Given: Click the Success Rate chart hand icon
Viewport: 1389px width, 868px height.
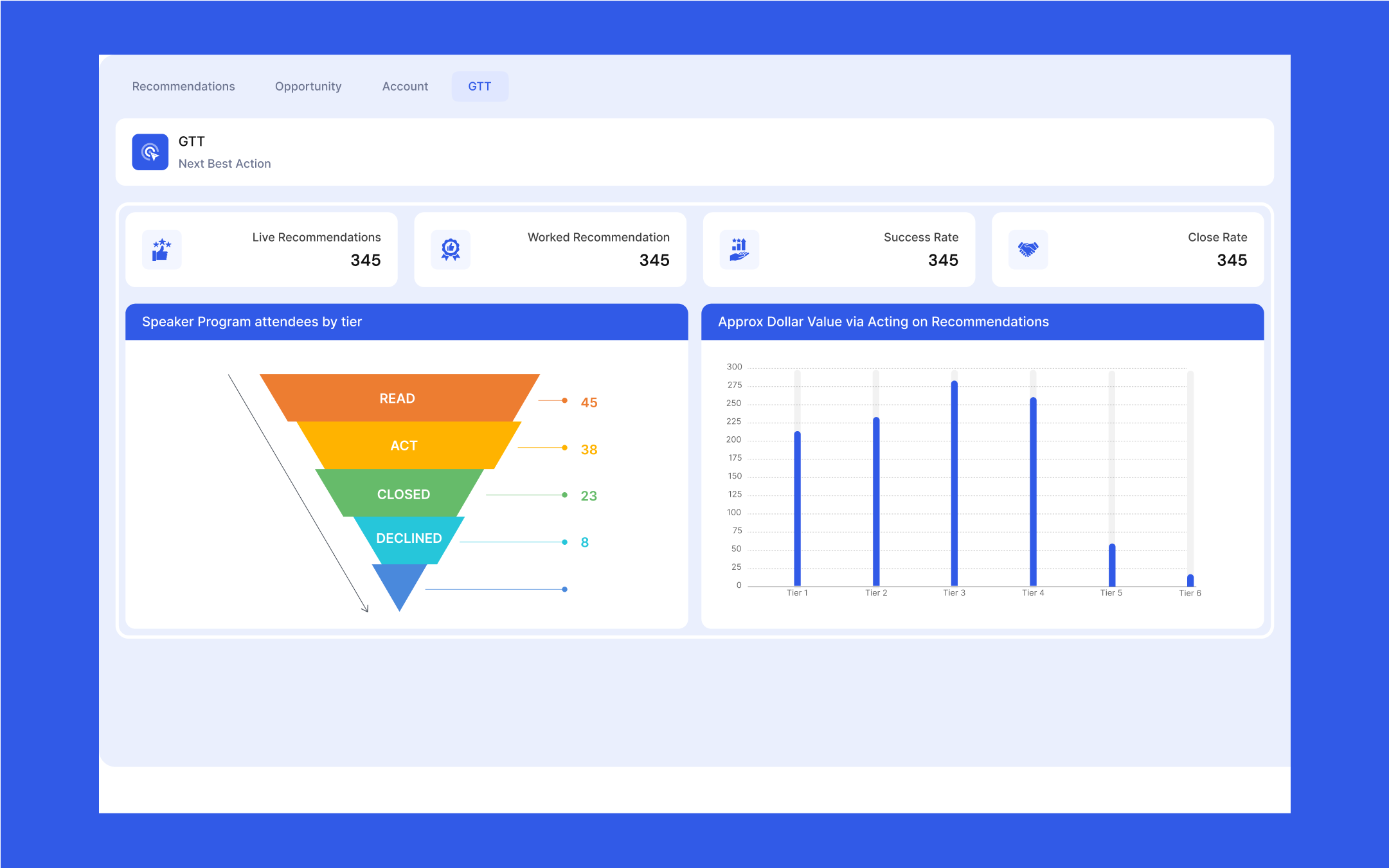Looking at the screenshot, I should pos(739,249).
